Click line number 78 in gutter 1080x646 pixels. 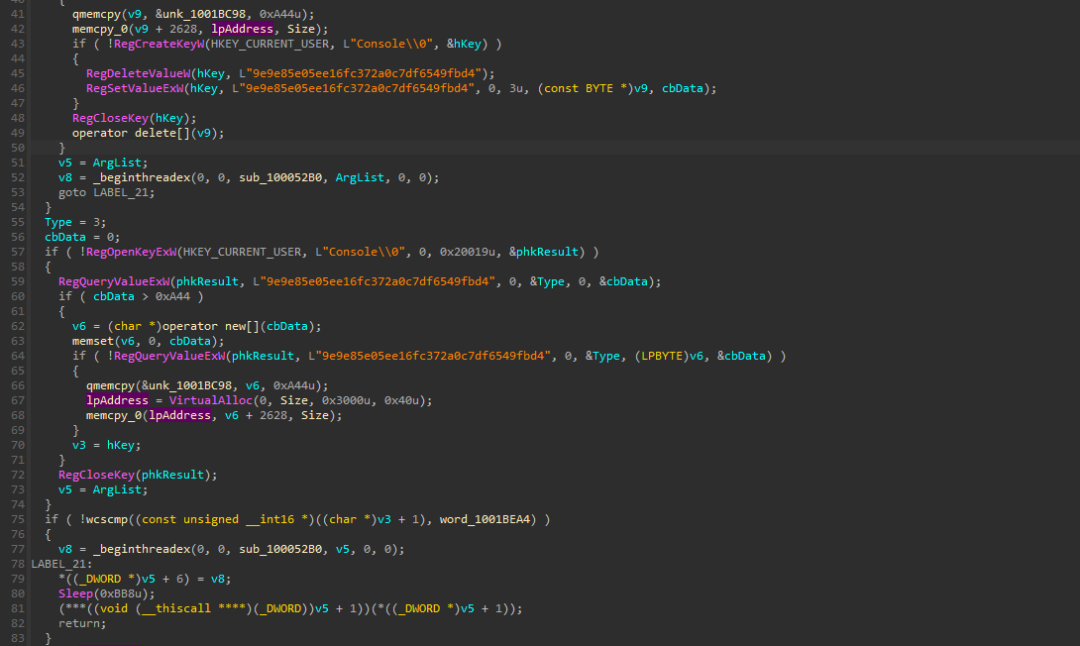tap(17, 564)
